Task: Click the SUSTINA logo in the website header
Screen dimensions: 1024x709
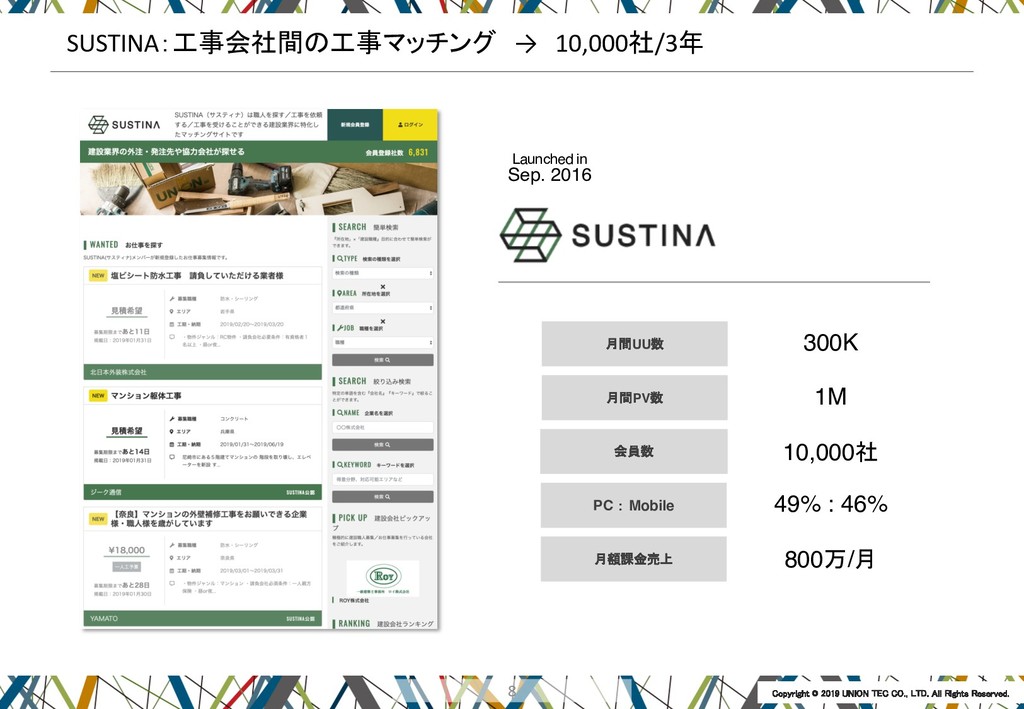Action: point(124,125)
